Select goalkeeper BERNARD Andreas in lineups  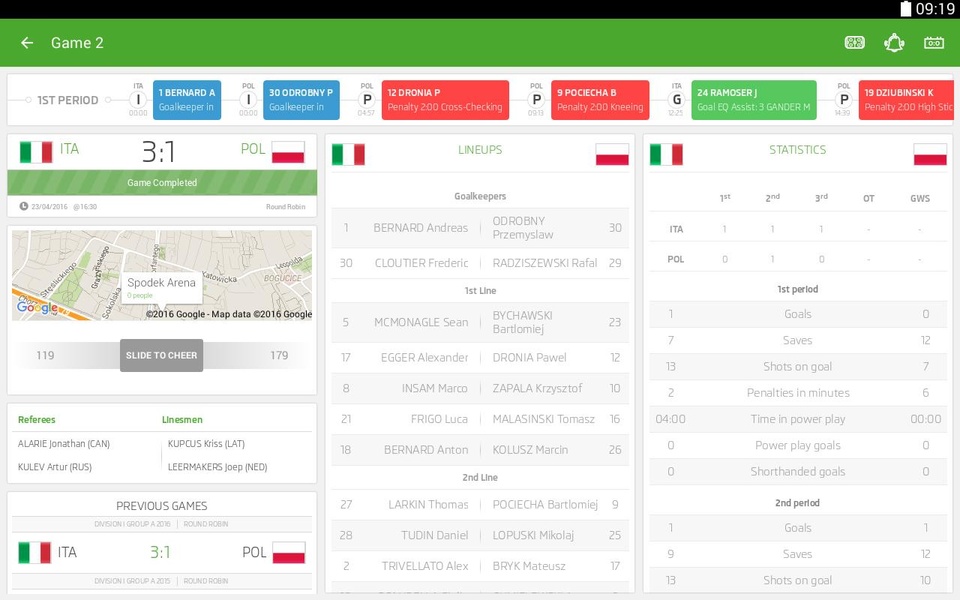pyautogui.click(x=421, y=228)
